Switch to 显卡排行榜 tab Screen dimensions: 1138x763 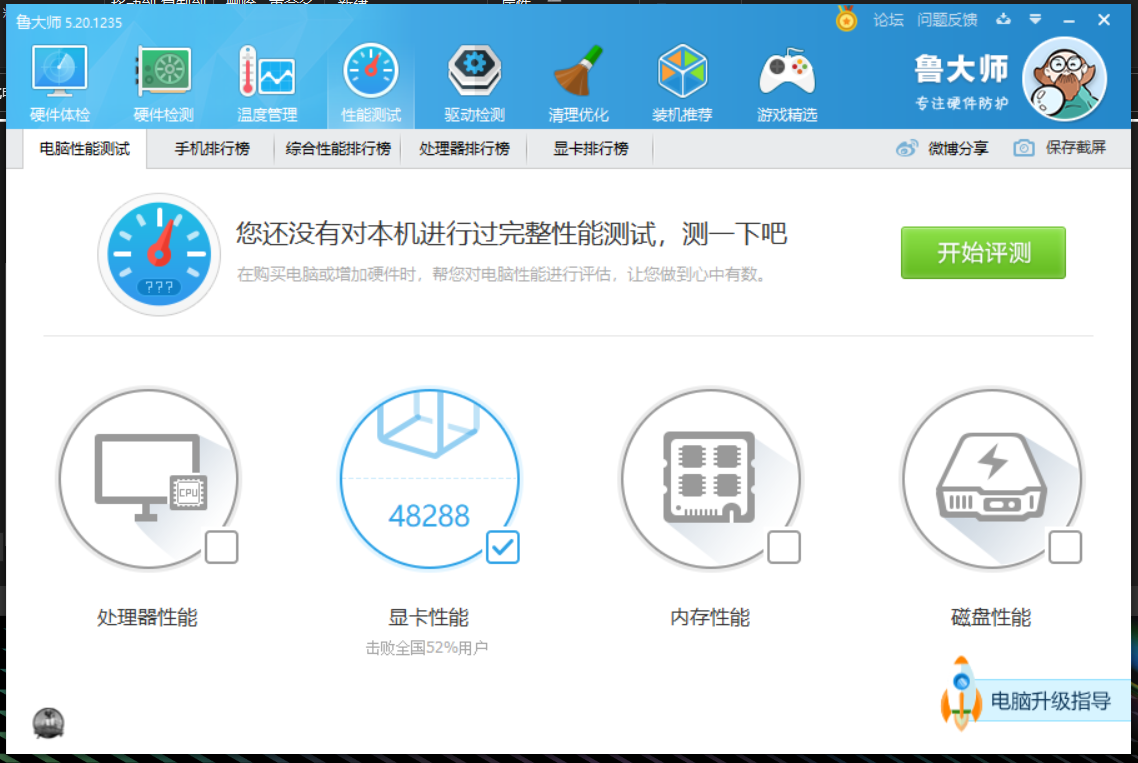pos(591,149)
